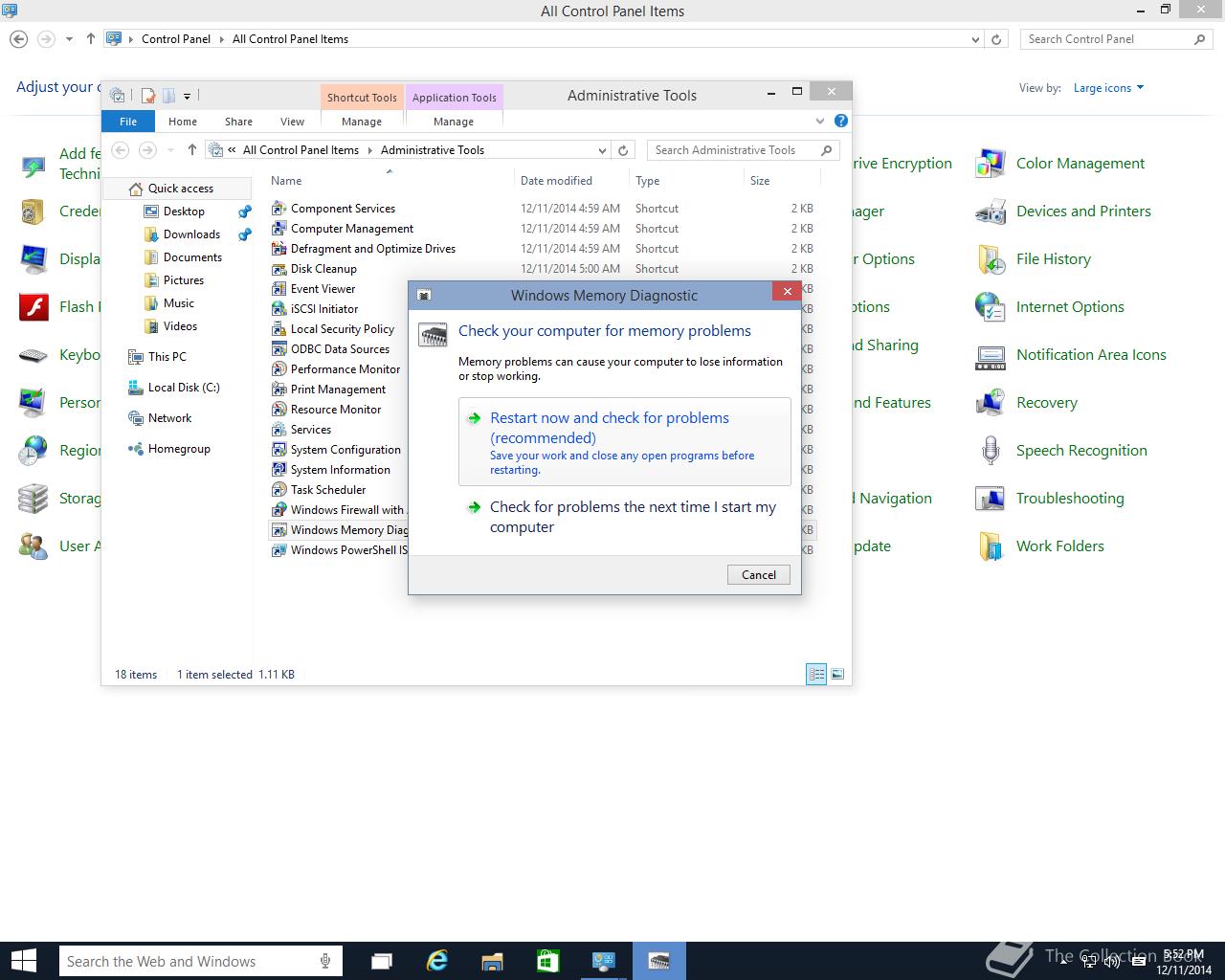
Task: Switch to details view icon in status bar
Action: 816,675
